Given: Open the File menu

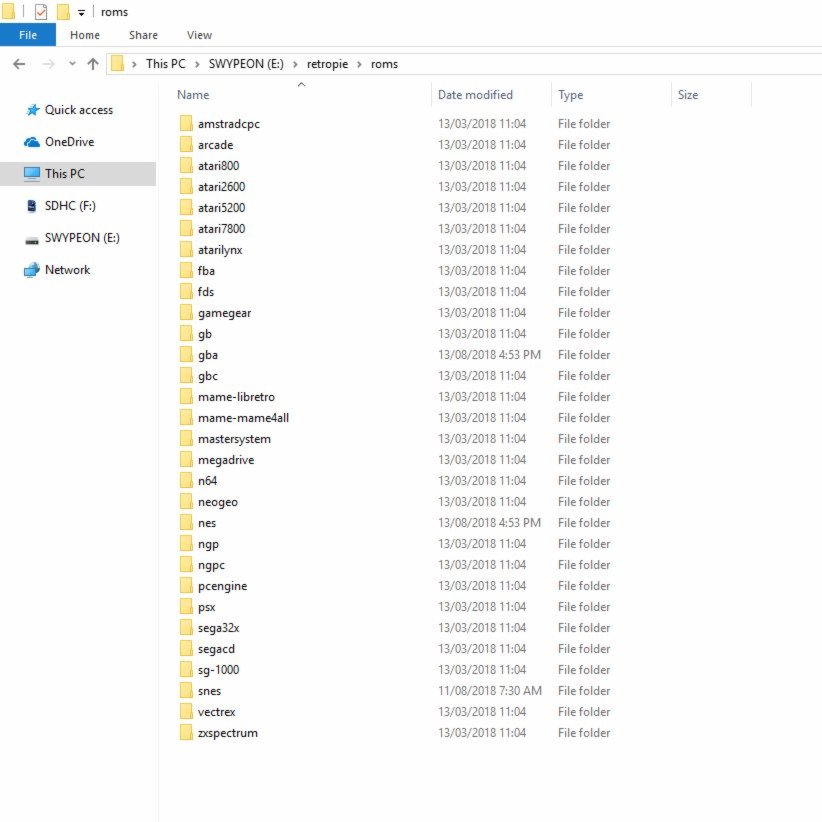Looking at the screenshot, I should pos(28,35).
